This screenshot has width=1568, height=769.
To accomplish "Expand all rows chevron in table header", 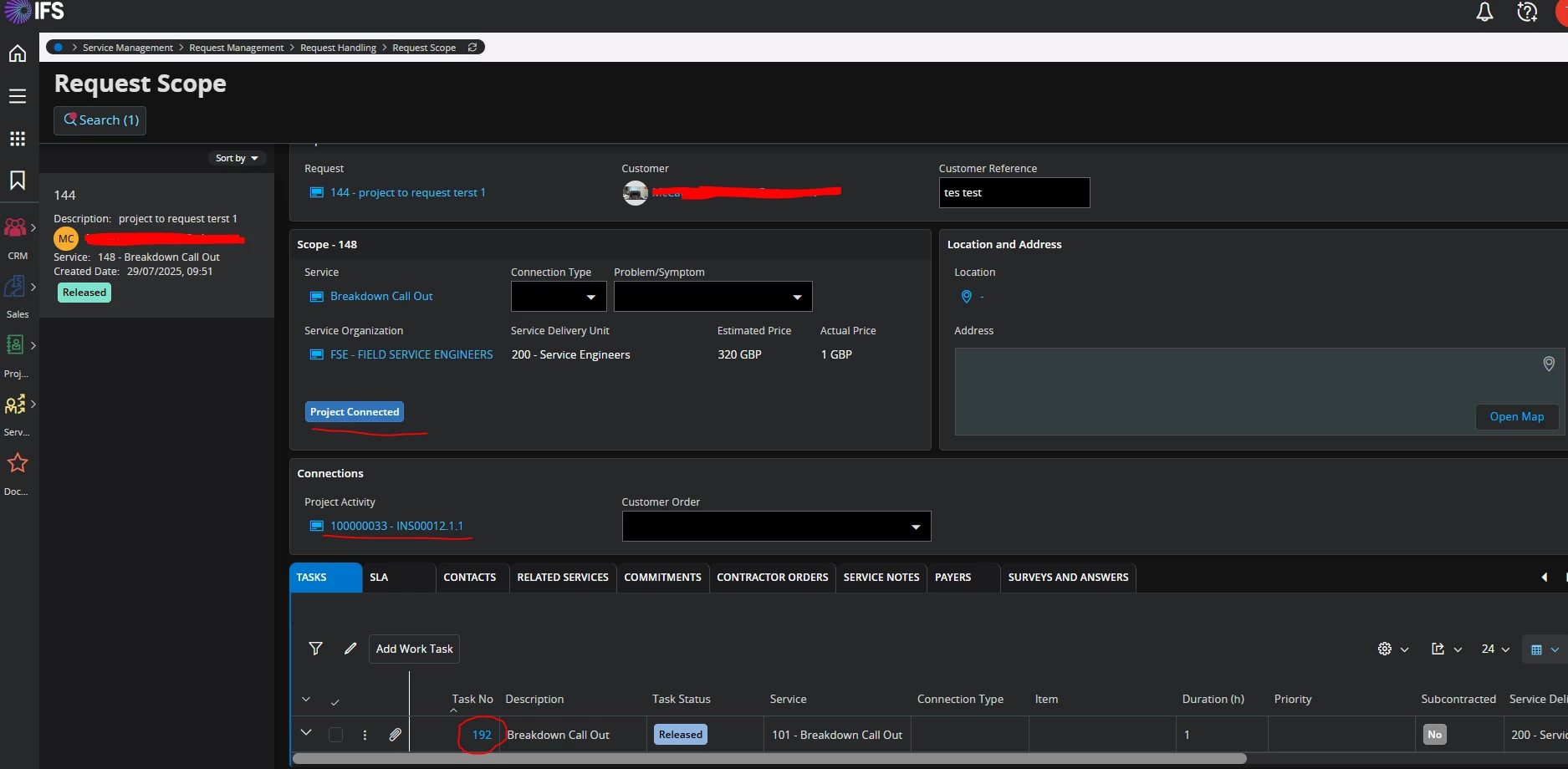I will pyautogui.click(x=306, y=700).
